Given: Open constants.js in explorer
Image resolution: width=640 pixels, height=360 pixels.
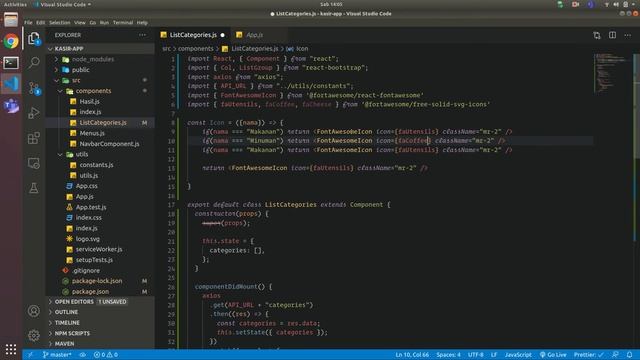Looking at the screenshot, I should (x=96, y=165).
